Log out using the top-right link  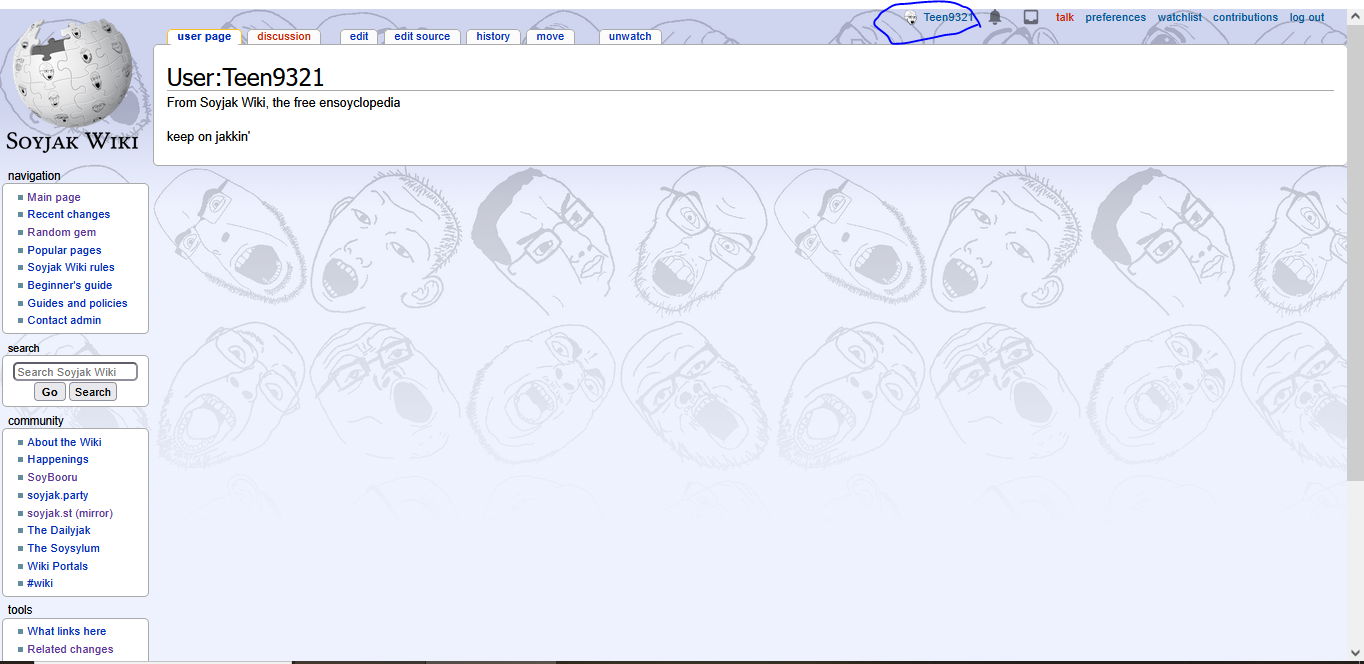(1306, 17)
